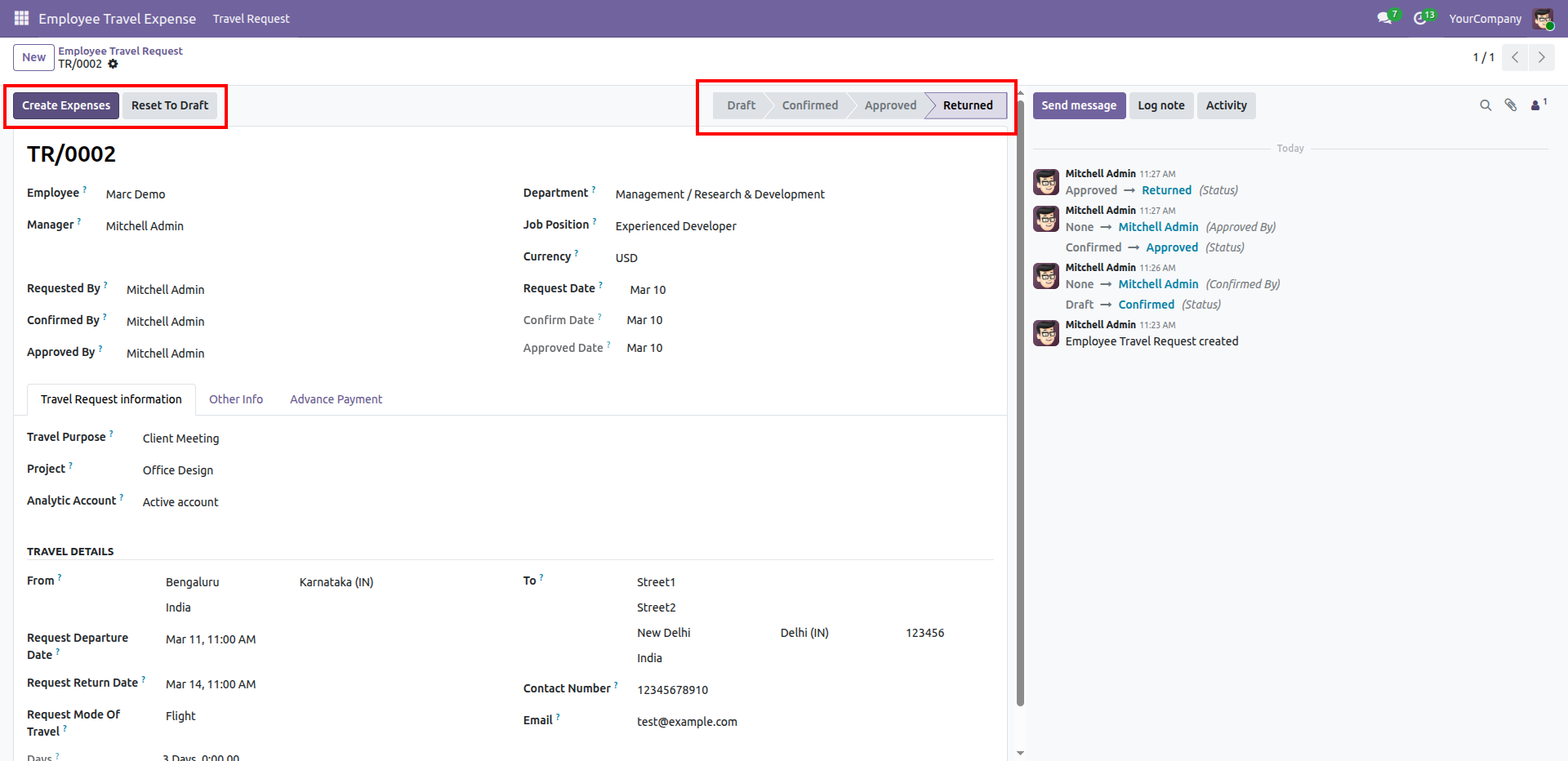Click the Reset To Draft button
This screenshot has width=1568, height=761.
point(170,105)
